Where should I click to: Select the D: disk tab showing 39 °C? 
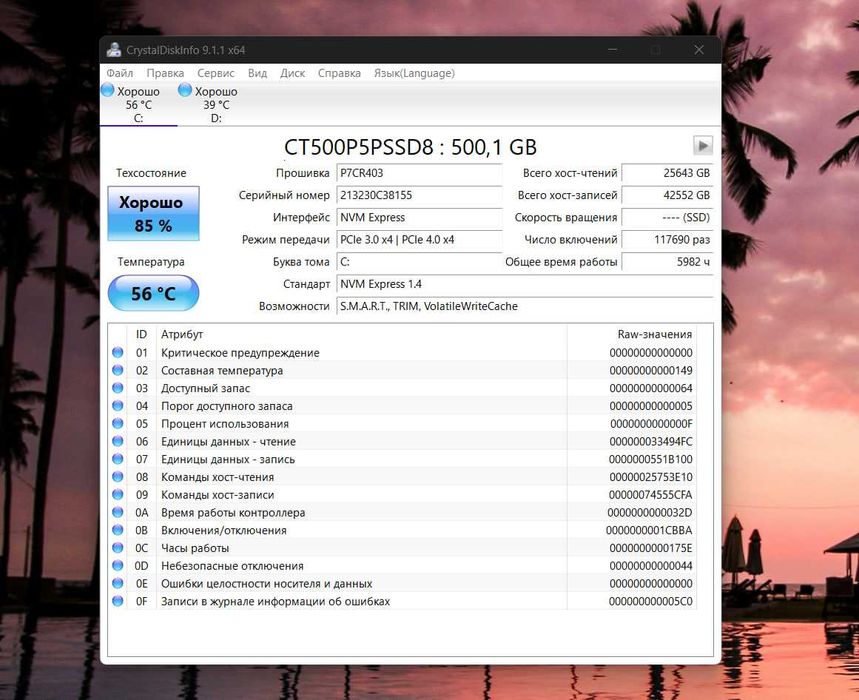216,104
